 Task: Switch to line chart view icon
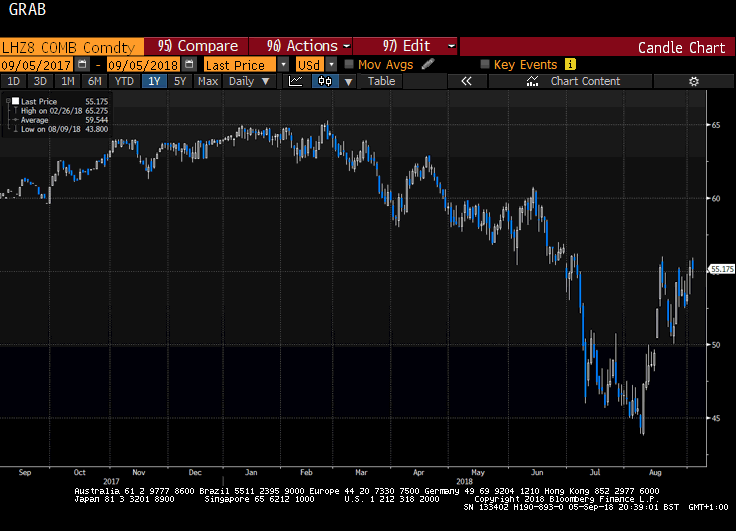296,81
